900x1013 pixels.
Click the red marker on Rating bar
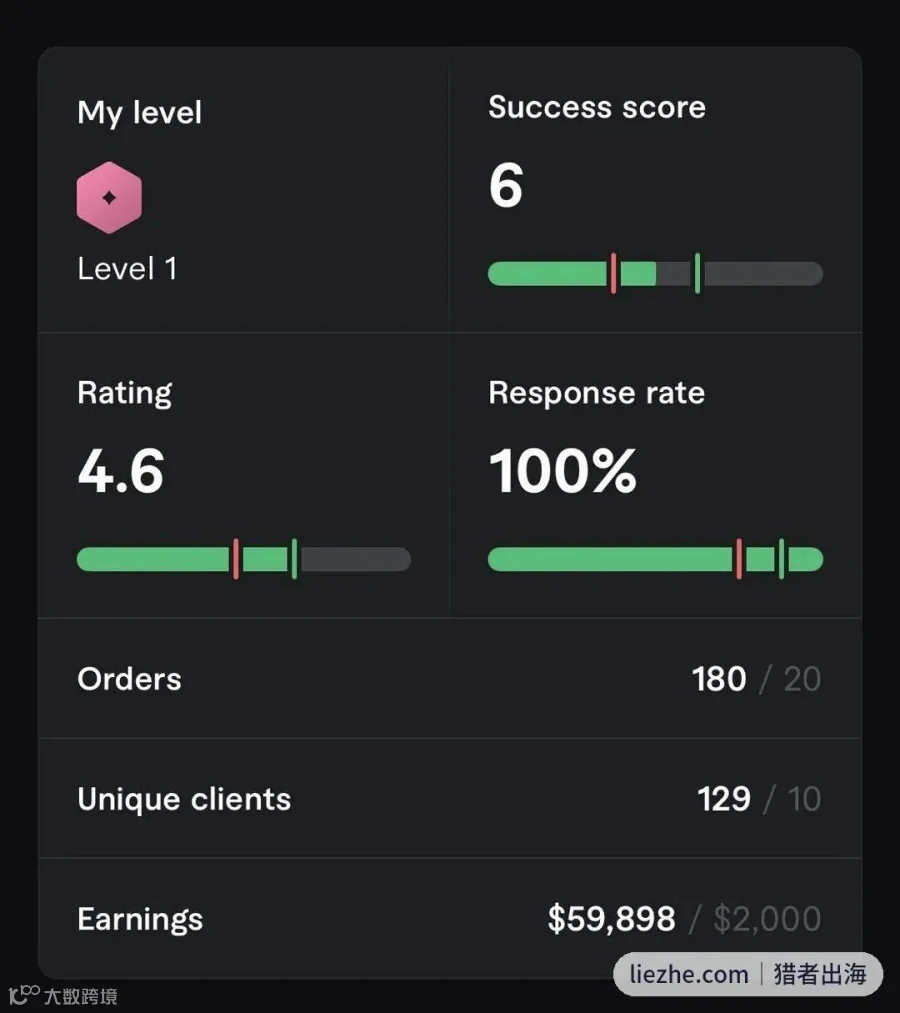tap(236, 559)
